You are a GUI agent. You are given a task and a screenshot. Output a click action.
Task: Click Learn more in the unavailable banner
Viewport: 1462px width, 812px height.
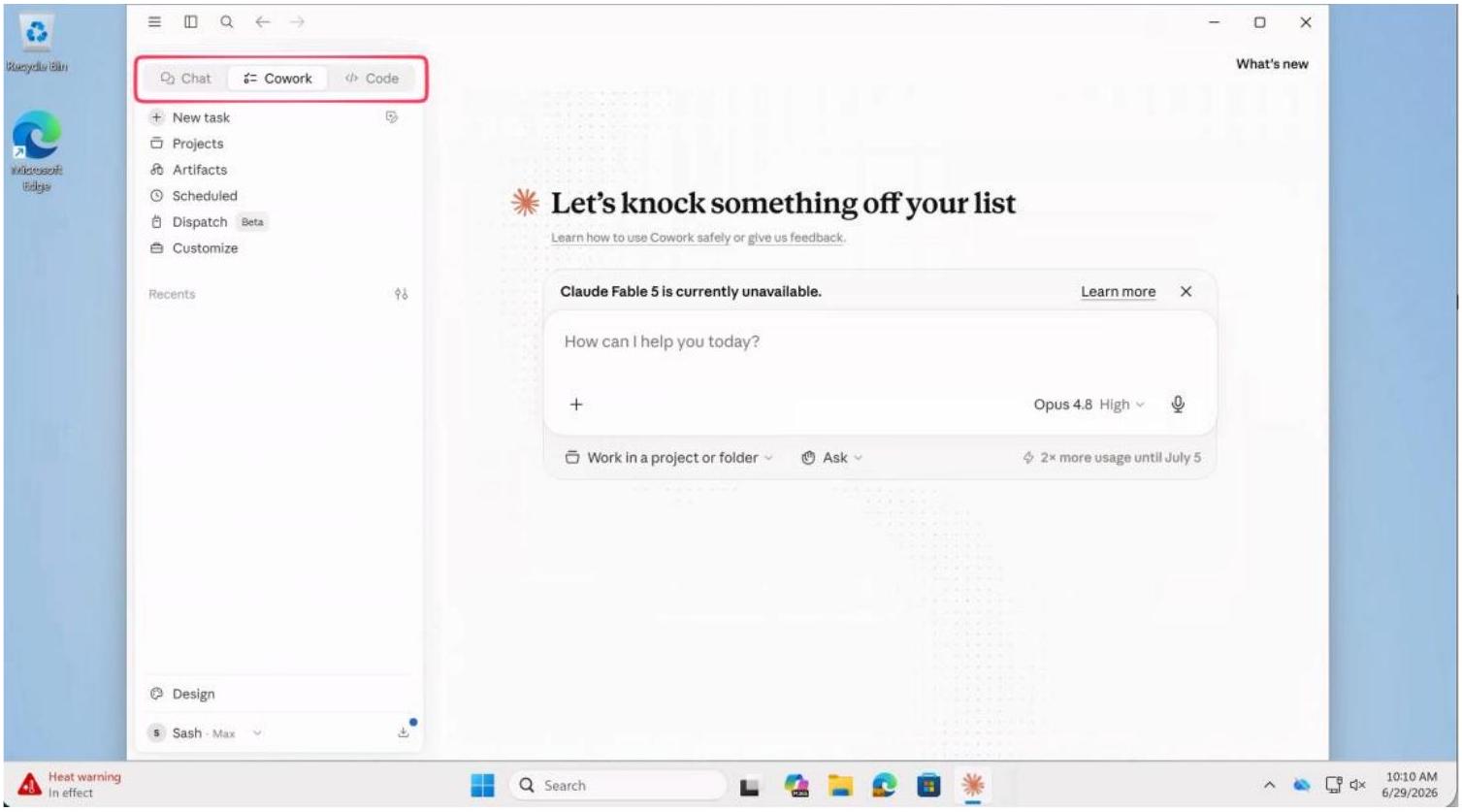coord(1119,292)
